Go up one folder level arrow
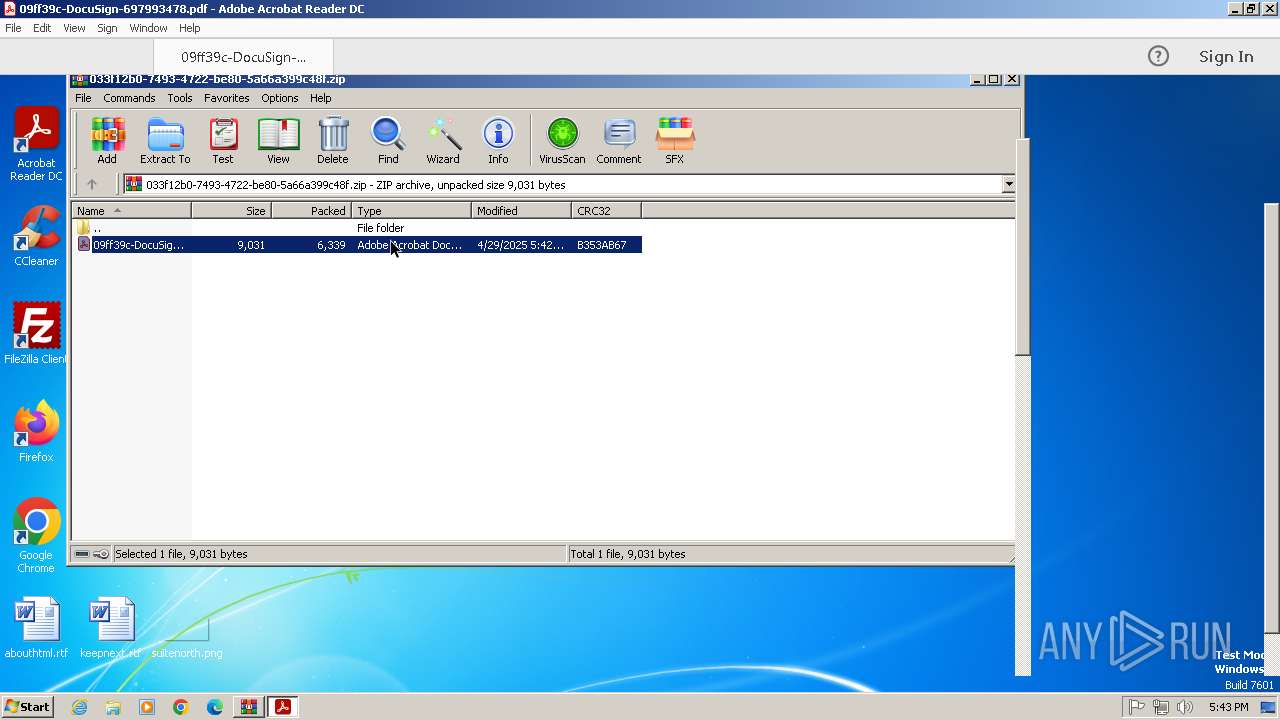The image size is (1280, 720). coord(92,184)
